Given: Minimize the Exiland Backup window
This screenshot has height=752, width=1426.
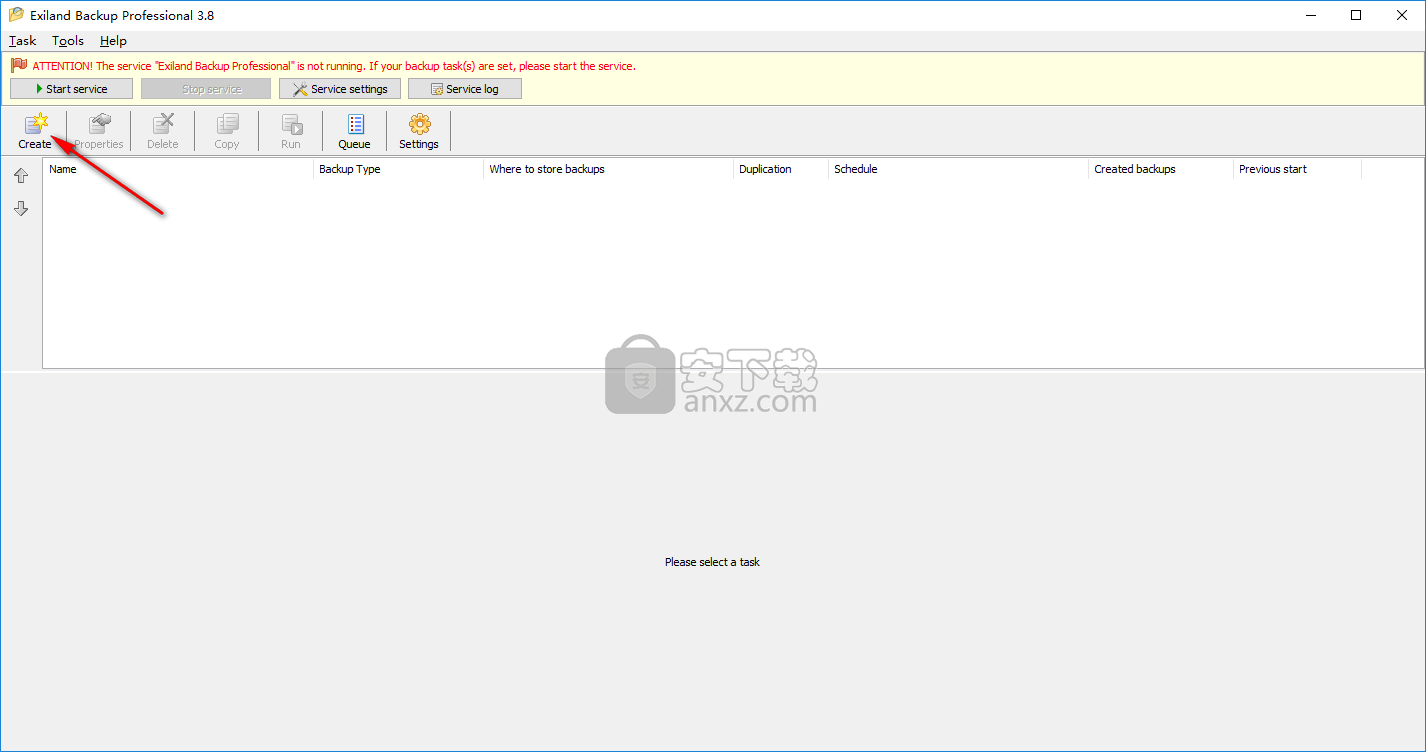Looking at the screenshot, I should coord(1310,15).
